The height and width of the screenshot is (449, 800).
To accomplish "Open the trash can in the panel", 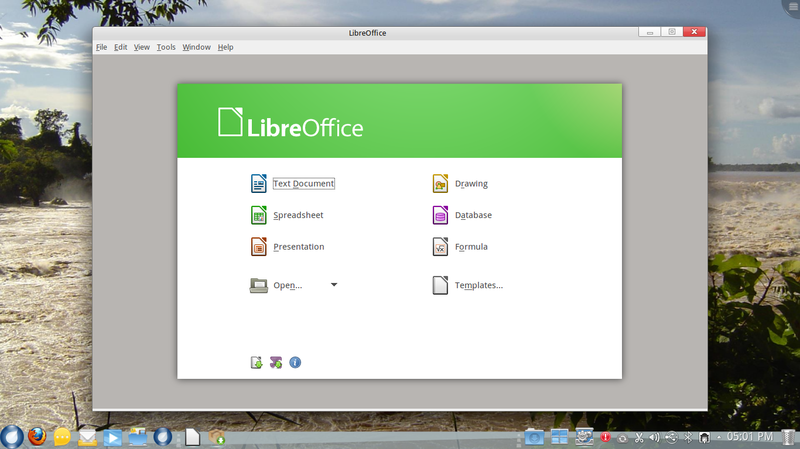I will tap(789, 437).
